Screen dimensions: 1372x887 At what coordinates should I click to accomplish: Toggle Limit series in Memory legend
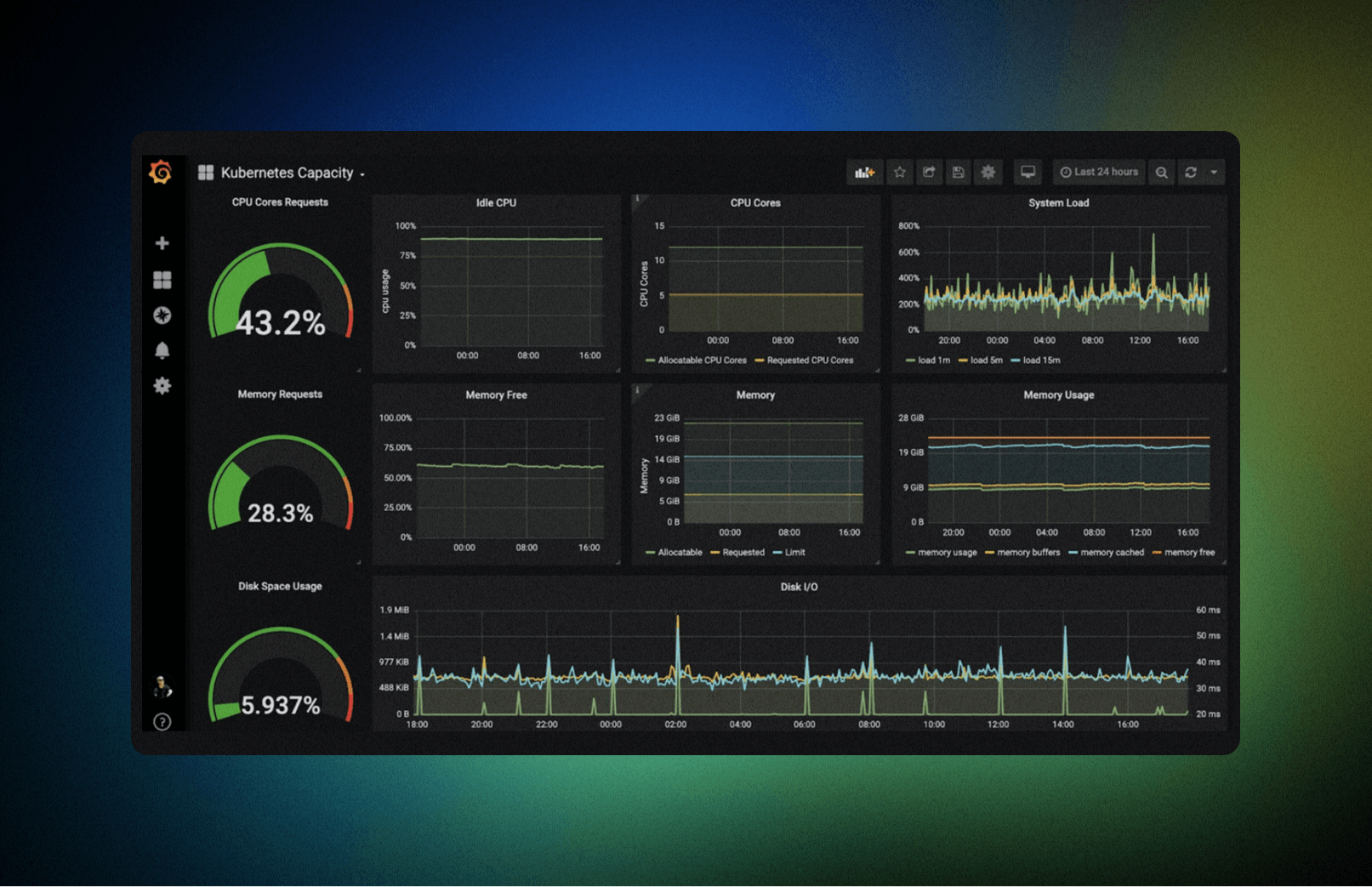(x=789, y=553)
